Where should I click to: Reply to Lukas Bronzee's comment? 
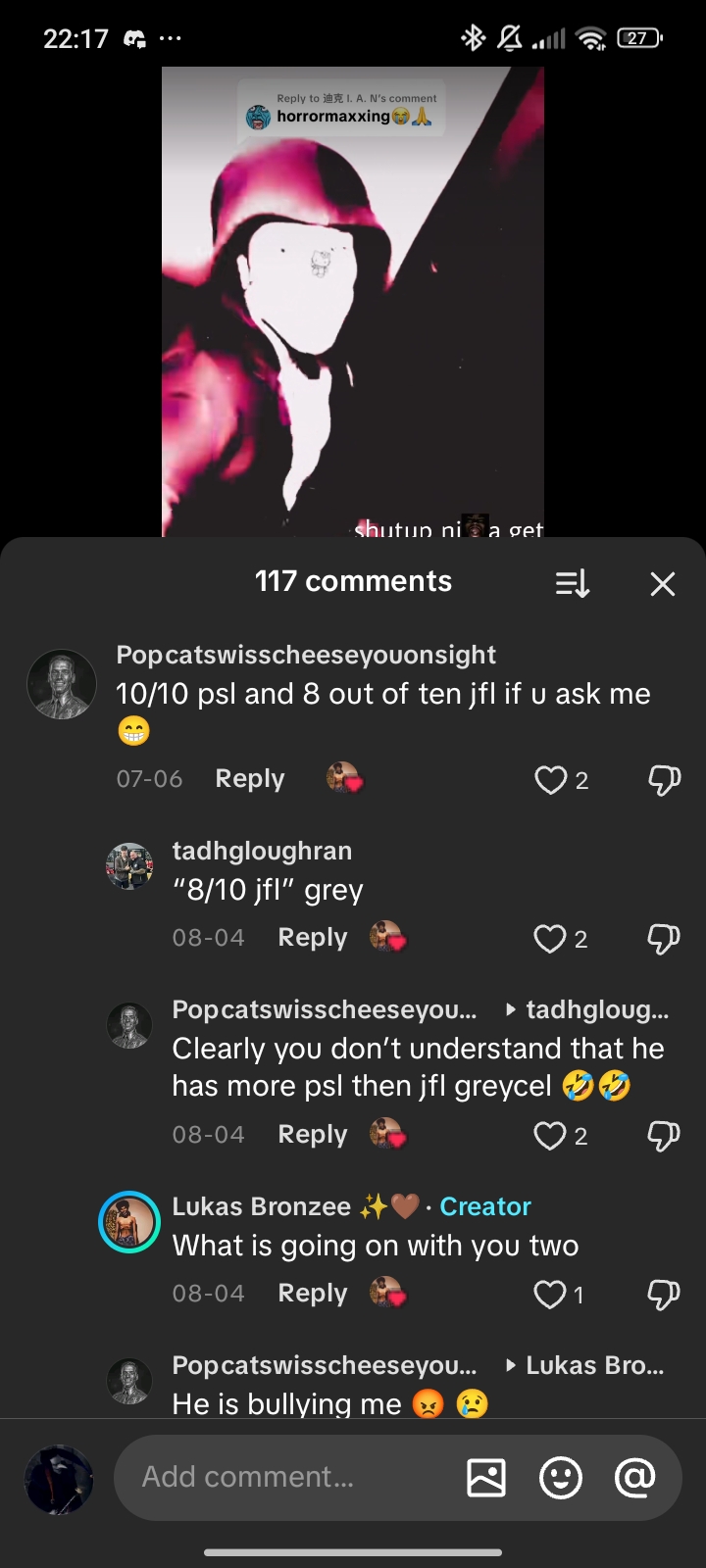click(312, 1294)
